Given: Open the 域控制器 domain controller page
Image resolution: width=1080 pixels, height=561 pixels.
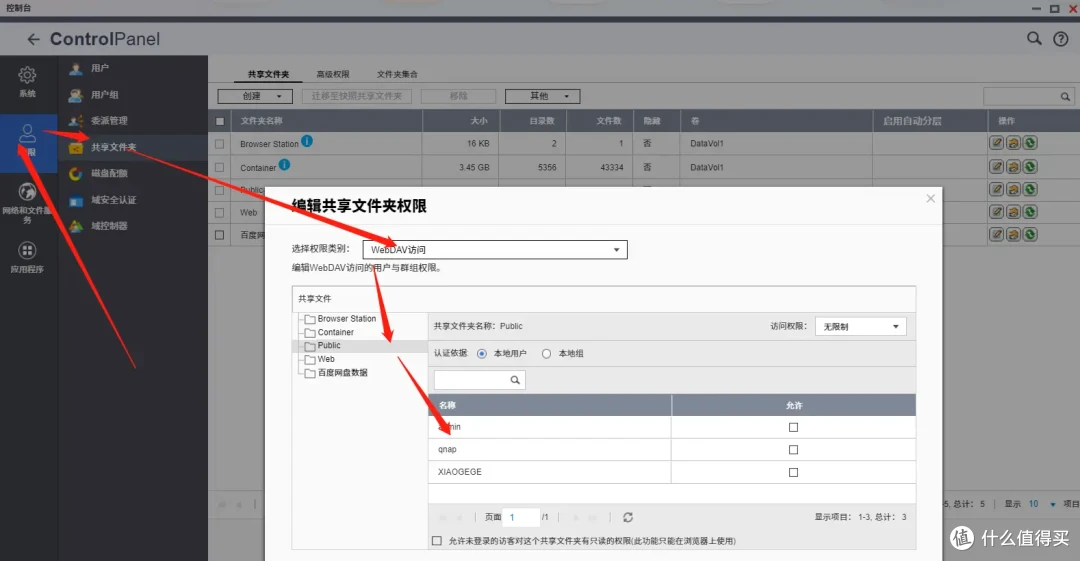Looking at the screenshot, I should 109,226.
